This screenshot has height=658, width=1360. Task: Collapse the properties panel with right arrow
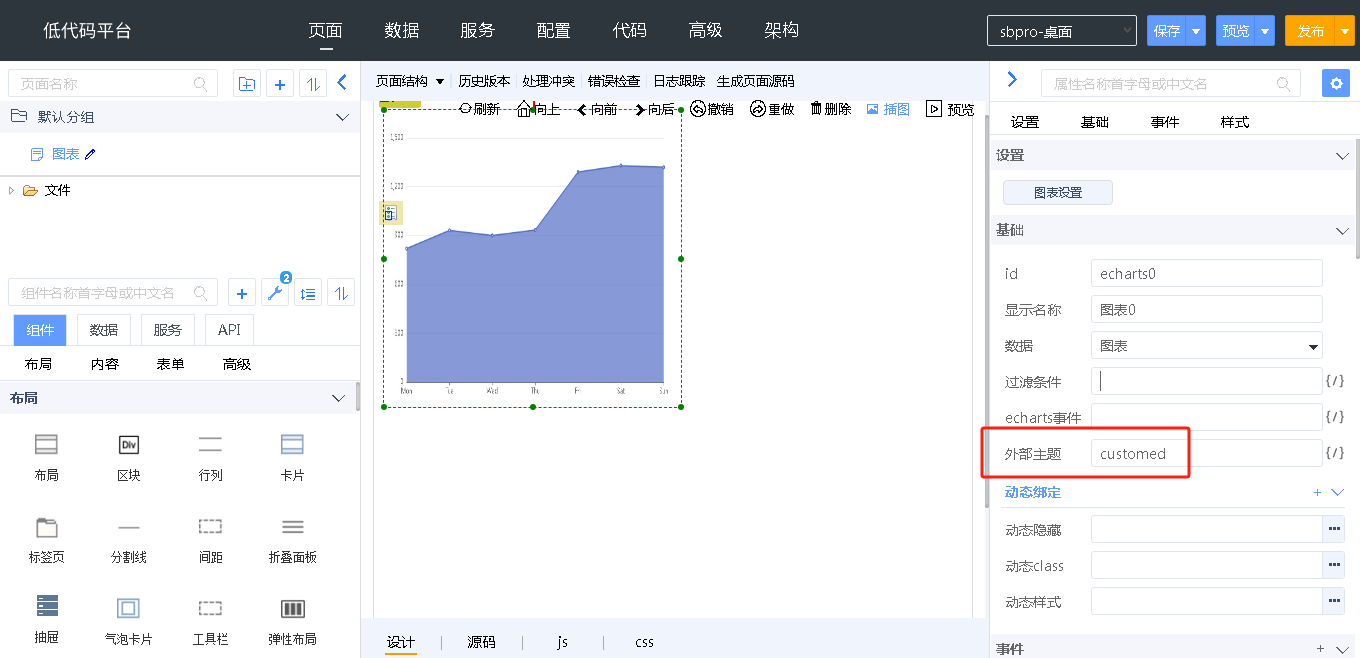(1012, 80)
